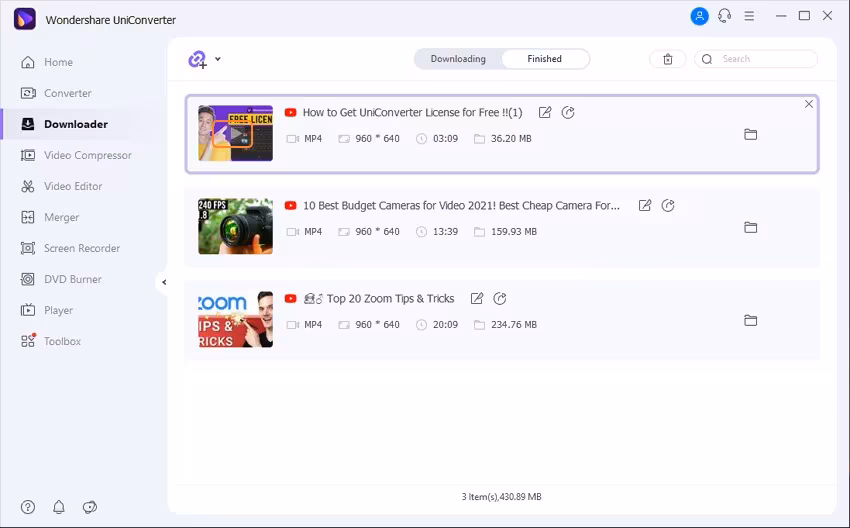Open Screen Recorder from sidebar

coord(70,248)
